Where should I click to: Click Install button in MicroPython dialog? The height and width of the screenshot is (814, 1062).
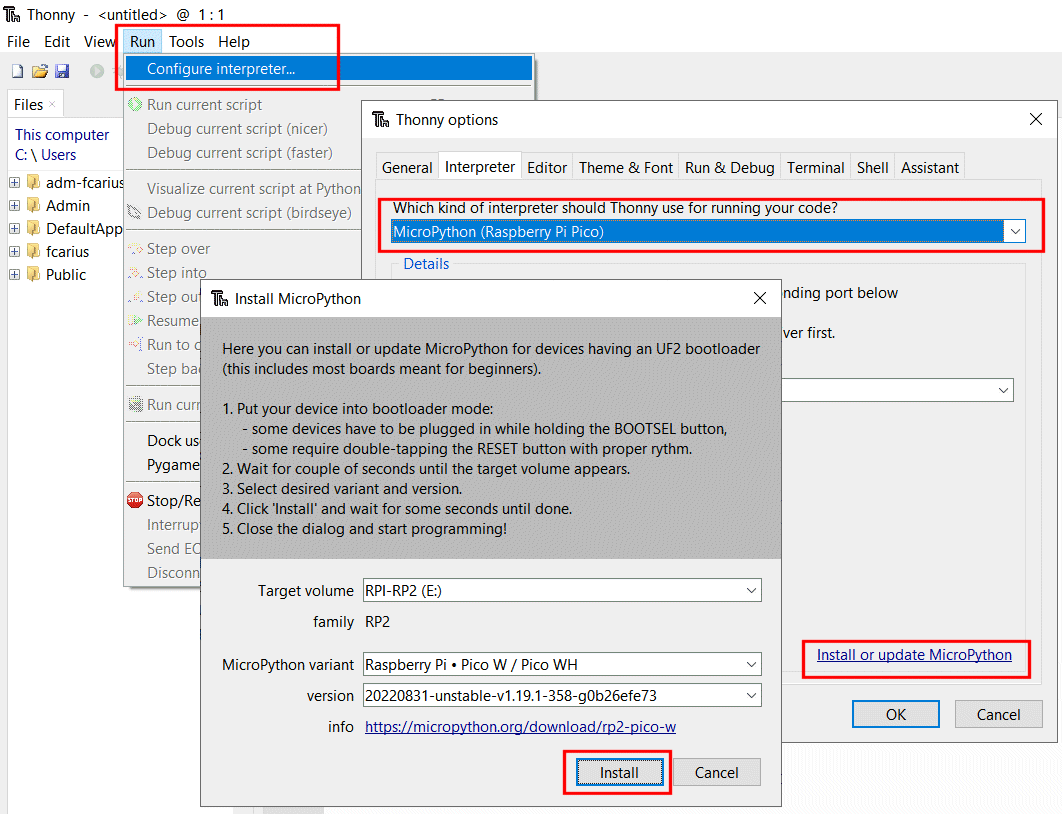(x=619, y=773)
